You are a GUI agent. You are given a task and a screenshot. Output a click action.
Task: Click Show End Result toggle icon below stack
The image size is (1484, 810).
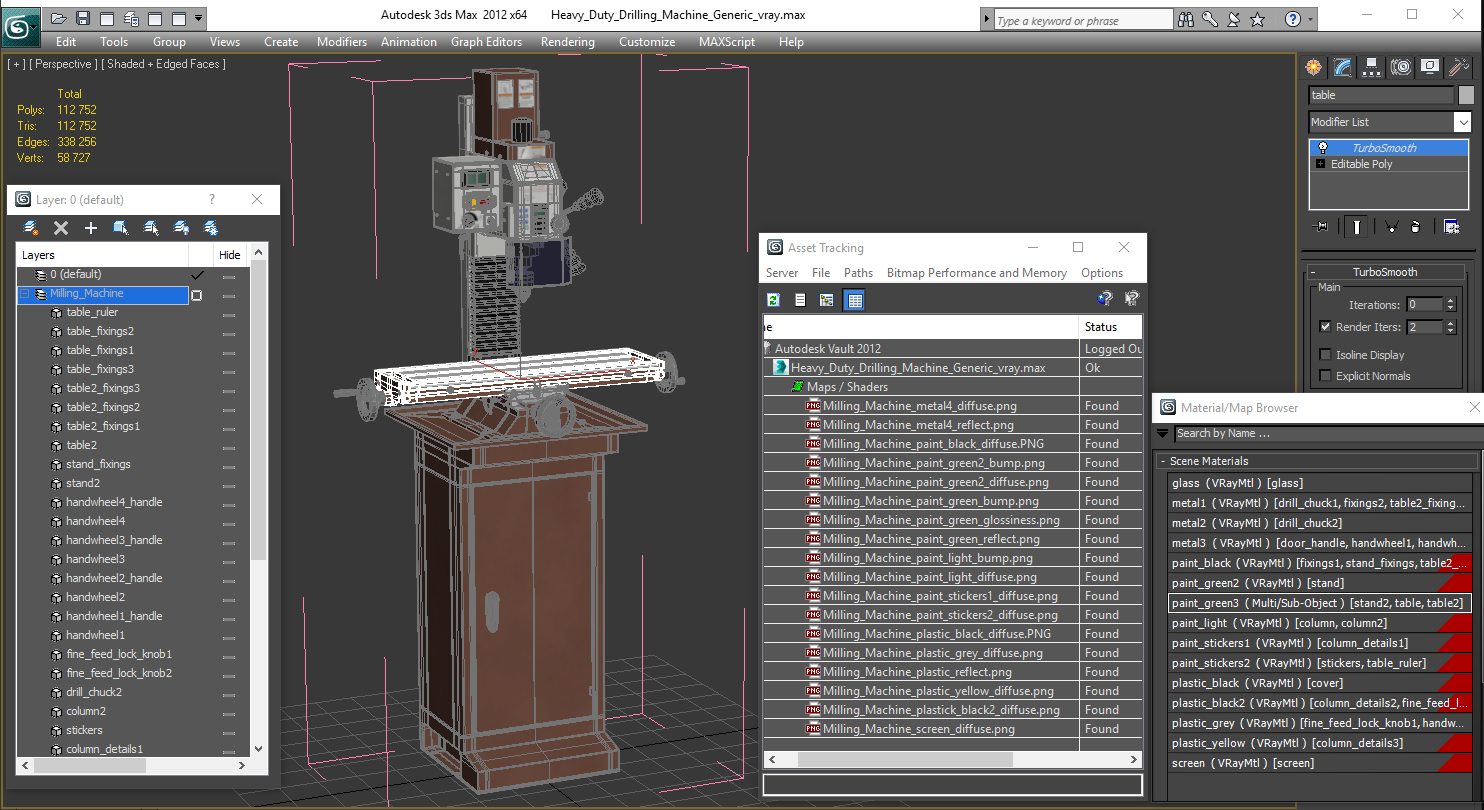point(1356,227)
